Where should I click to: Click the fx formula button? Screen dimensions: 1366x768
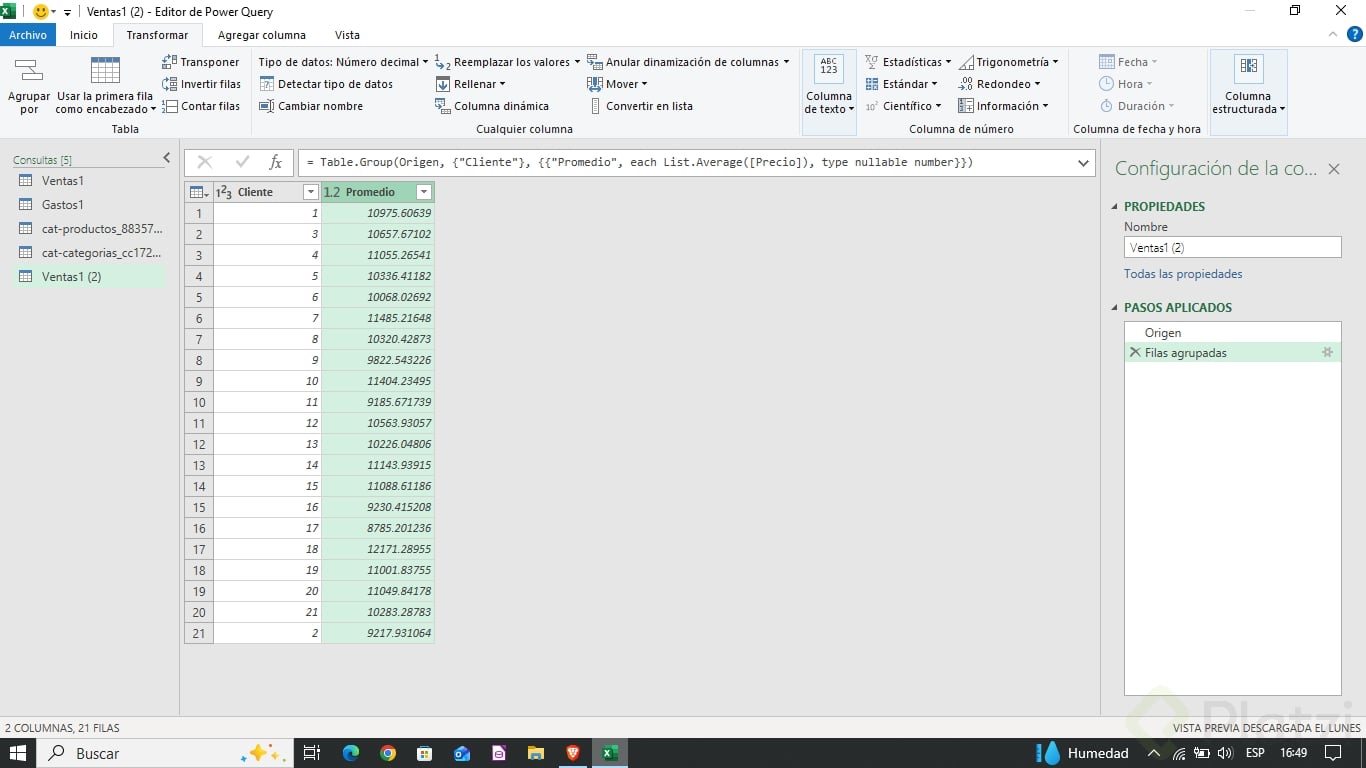pos(276,162)
